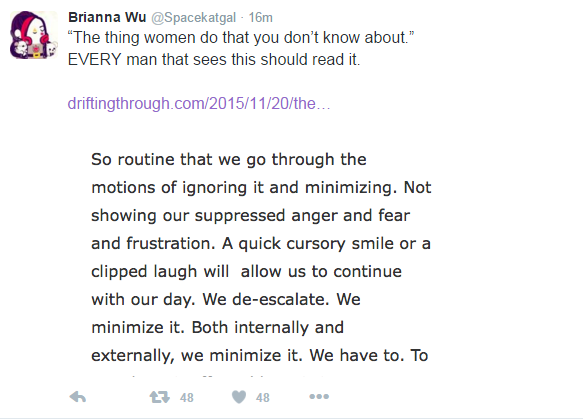Open Brianna Wu's profile avatar
The width and height of the screenshot is (583, 419).
34,35
